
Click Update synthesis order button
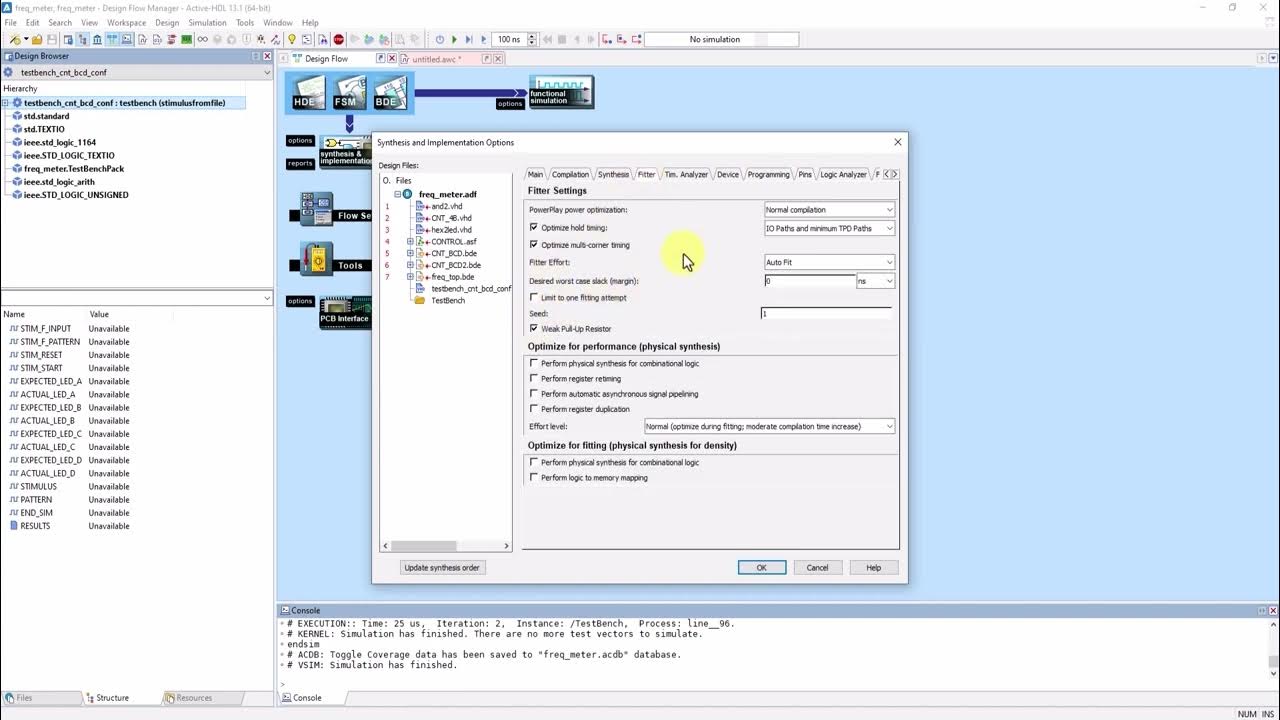pyautogui.click(x=441, y=567)
